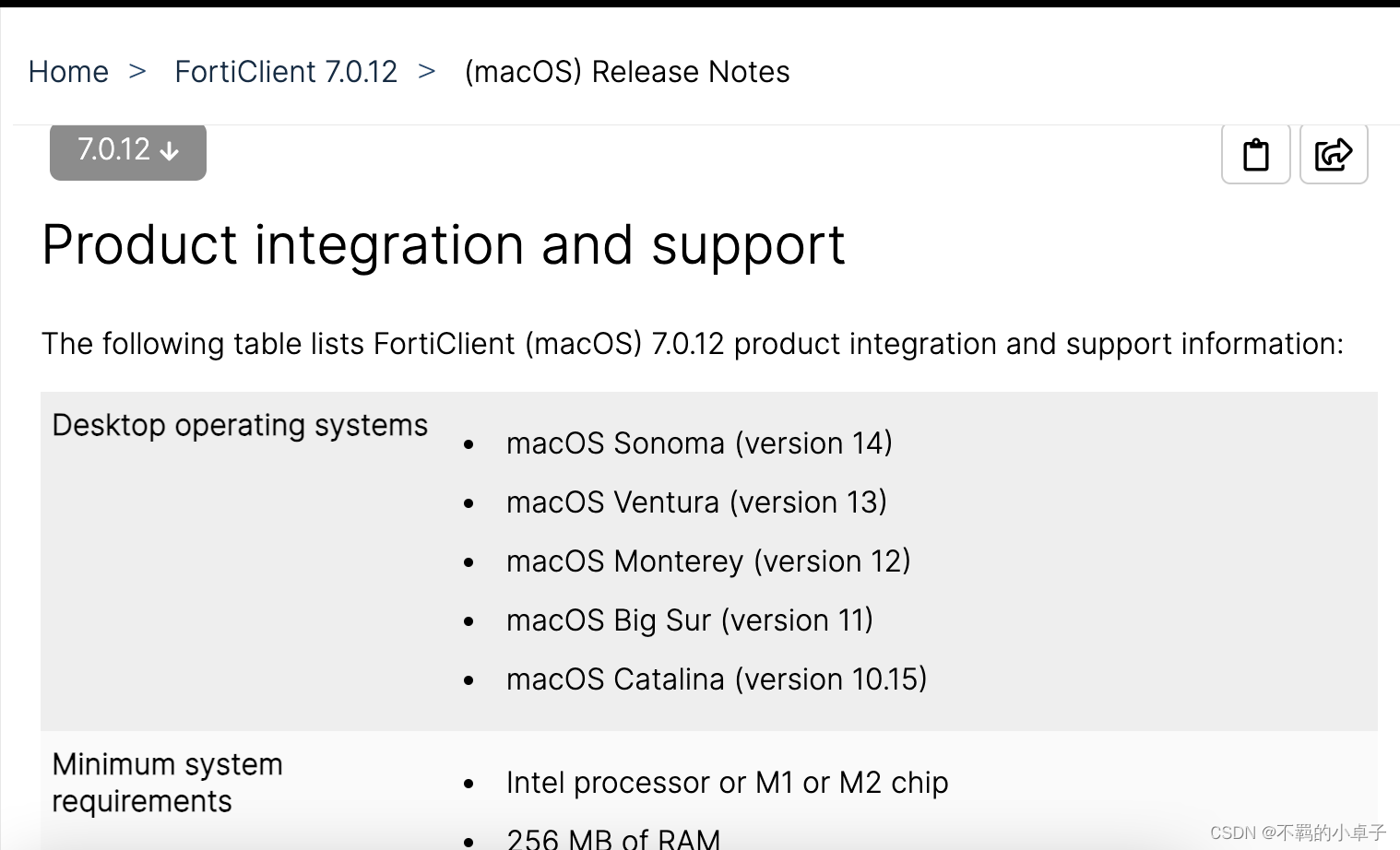
Task: Expand the 7.0.12 version dropdown
Action: (128, 151)
